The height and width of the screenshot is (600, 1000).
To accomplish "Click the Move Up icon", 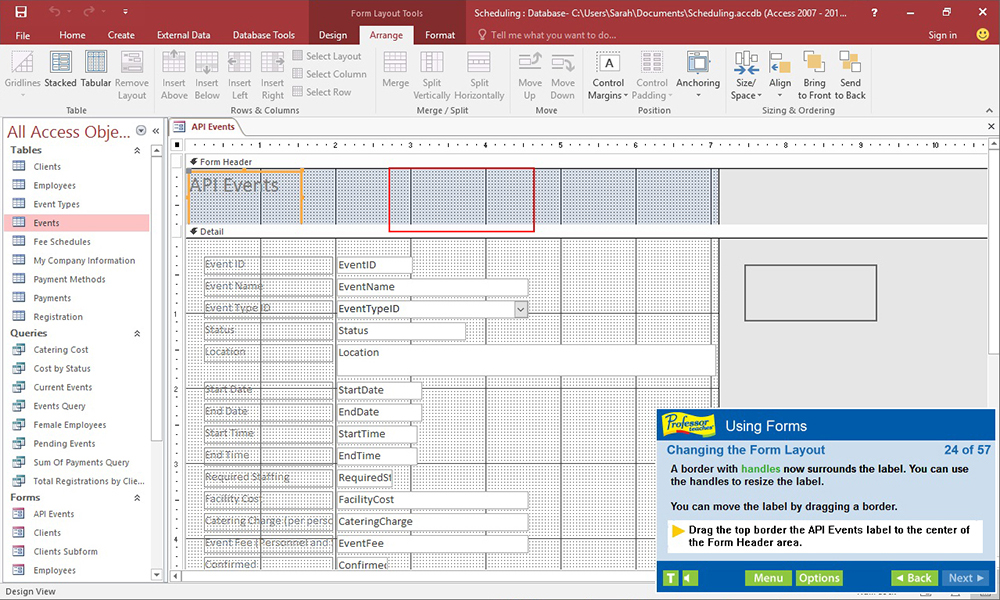I will pyautogui.click(x=530, y=62).
